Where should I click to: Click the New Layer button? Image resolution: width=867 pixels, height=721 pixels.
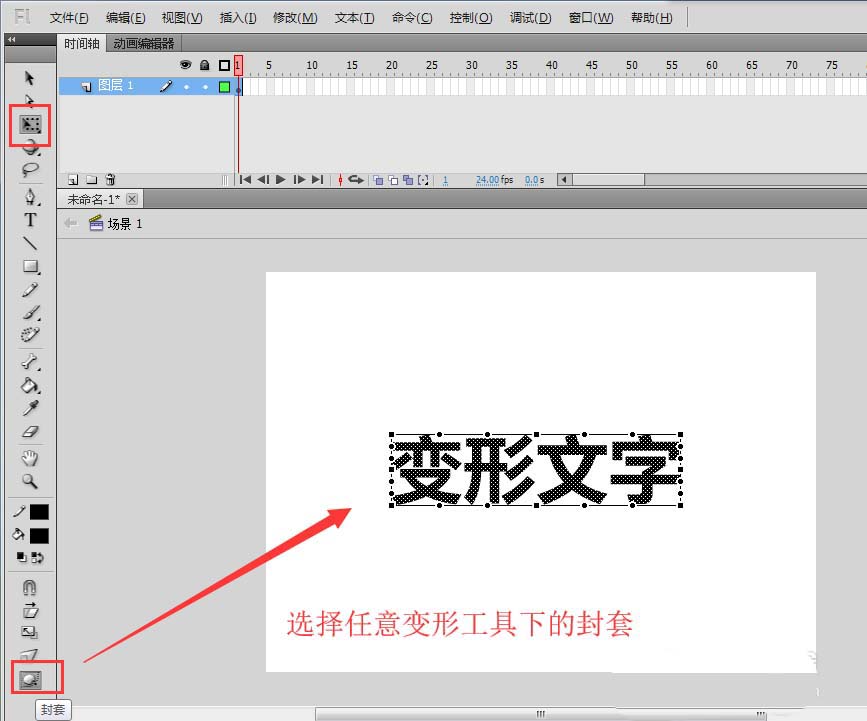(x=73, y=180)
